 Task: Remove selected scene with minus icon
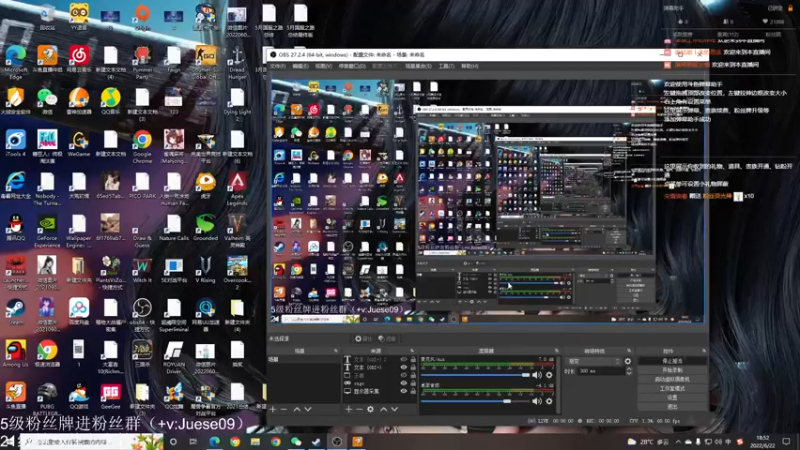point(284,409)
